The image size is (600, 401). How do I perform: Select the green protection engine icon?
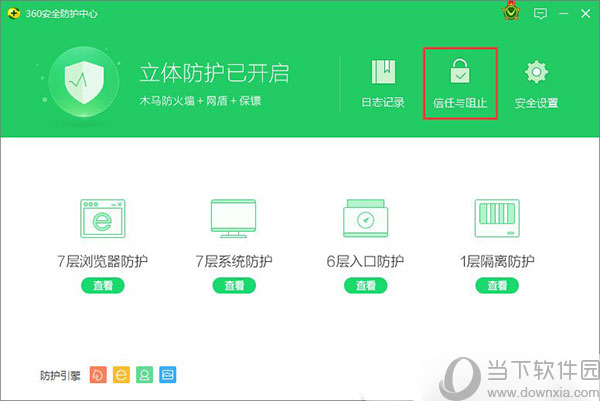pyautogui.click(x=144, y=375)
